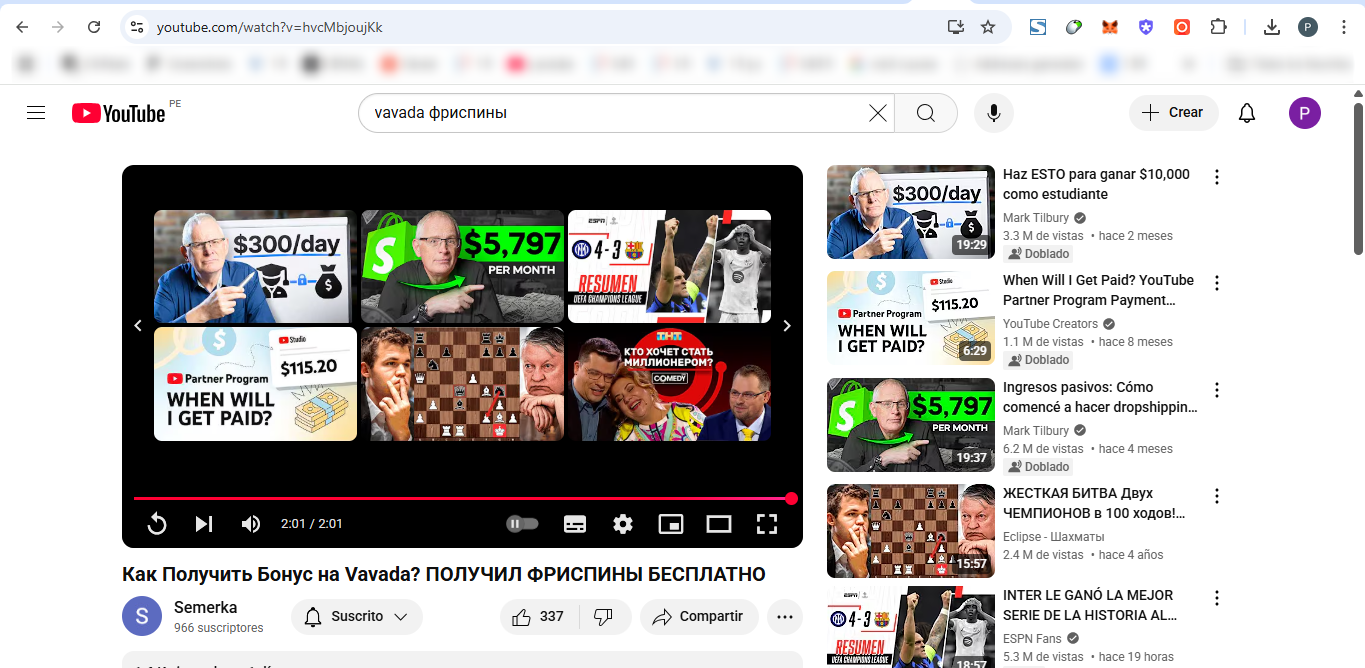Open the MetaMask fox extension
1365x668 pixels.
coord(1110,27)
